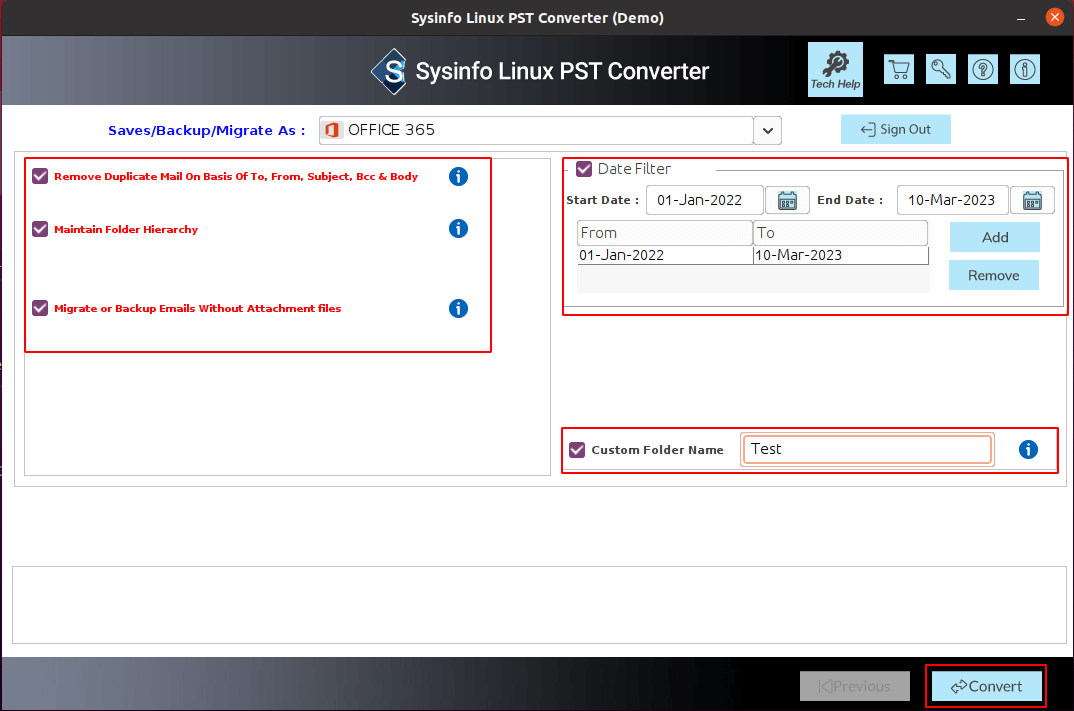Open the End Date calendar picker
Viewport: 1074px width, 711px height.
tap(1032, 201)
